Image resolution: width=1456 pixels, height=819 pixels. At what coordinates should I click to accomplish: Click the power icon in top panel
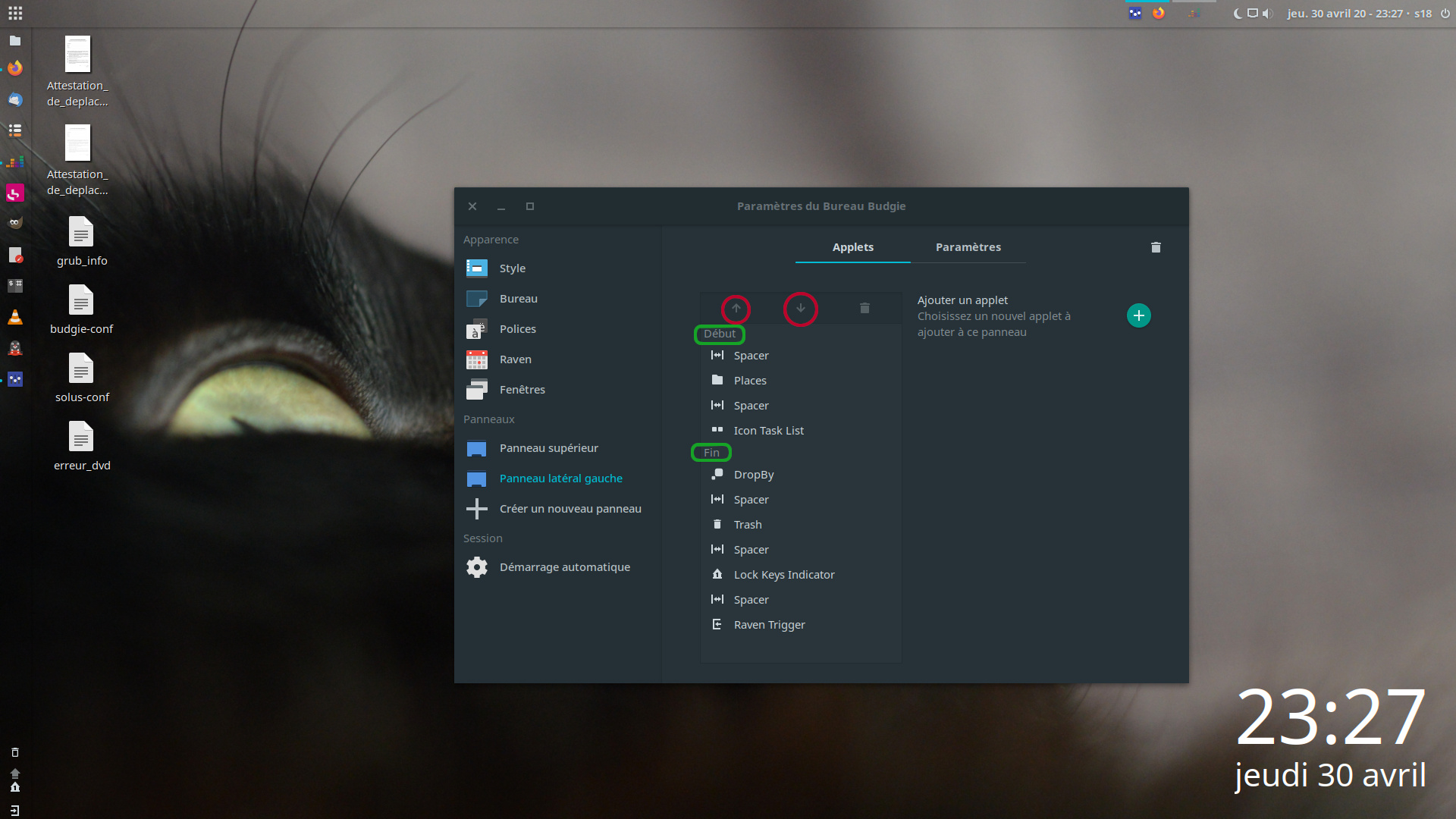[1445, 14]
